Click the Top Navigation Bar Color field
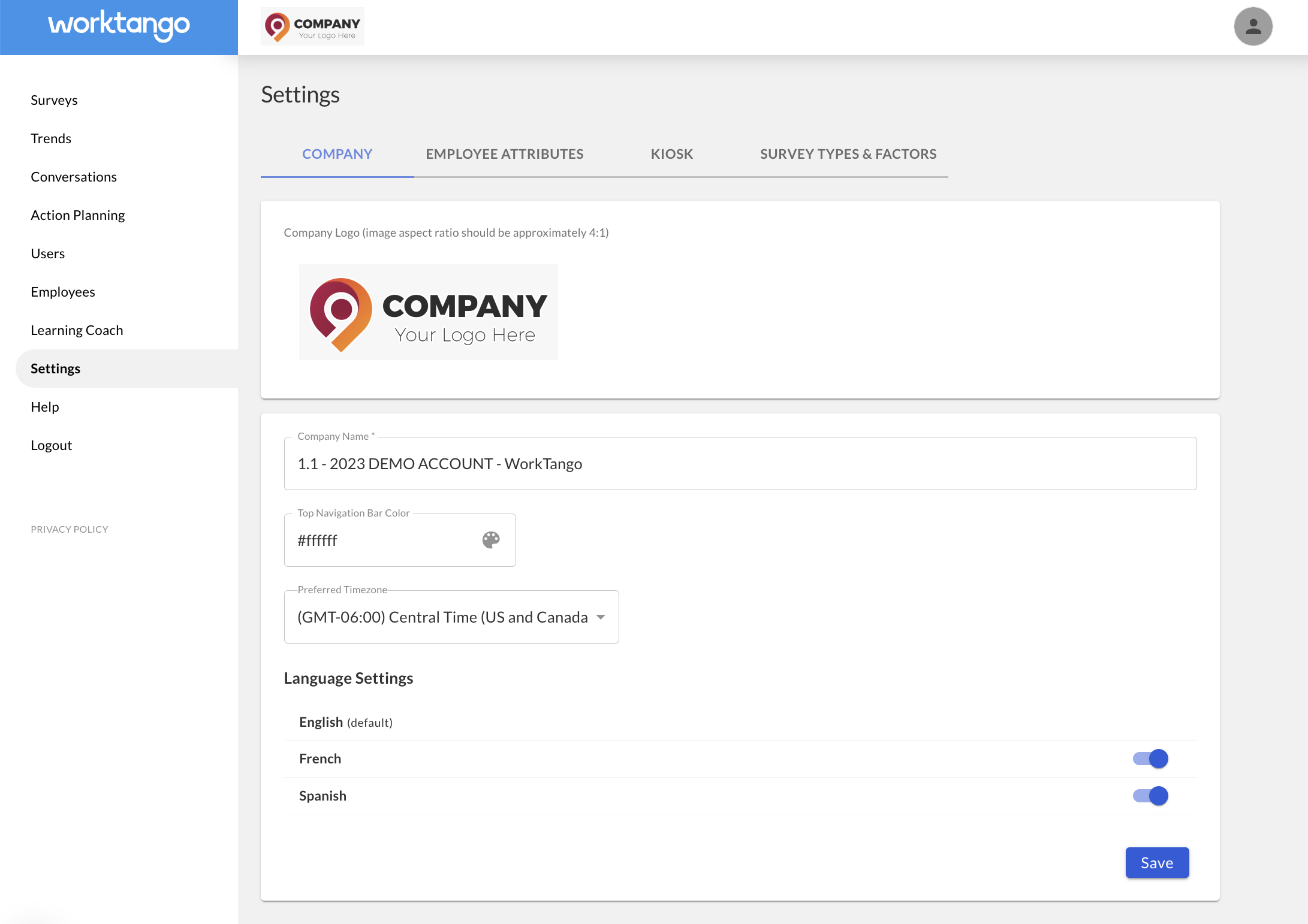The width and height of the screenshot is (1308, 924). 384,540
